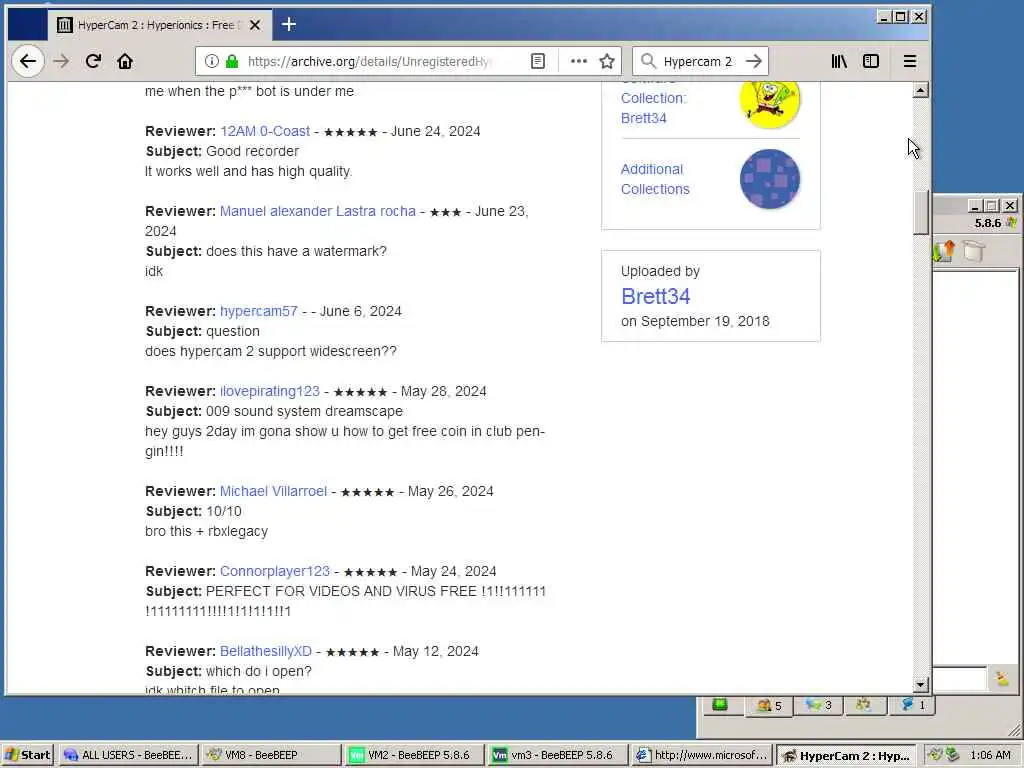The width and height of the screenshot is (1024, 768).
Task: Show the sidebars panel
Action: click(871, 61)
